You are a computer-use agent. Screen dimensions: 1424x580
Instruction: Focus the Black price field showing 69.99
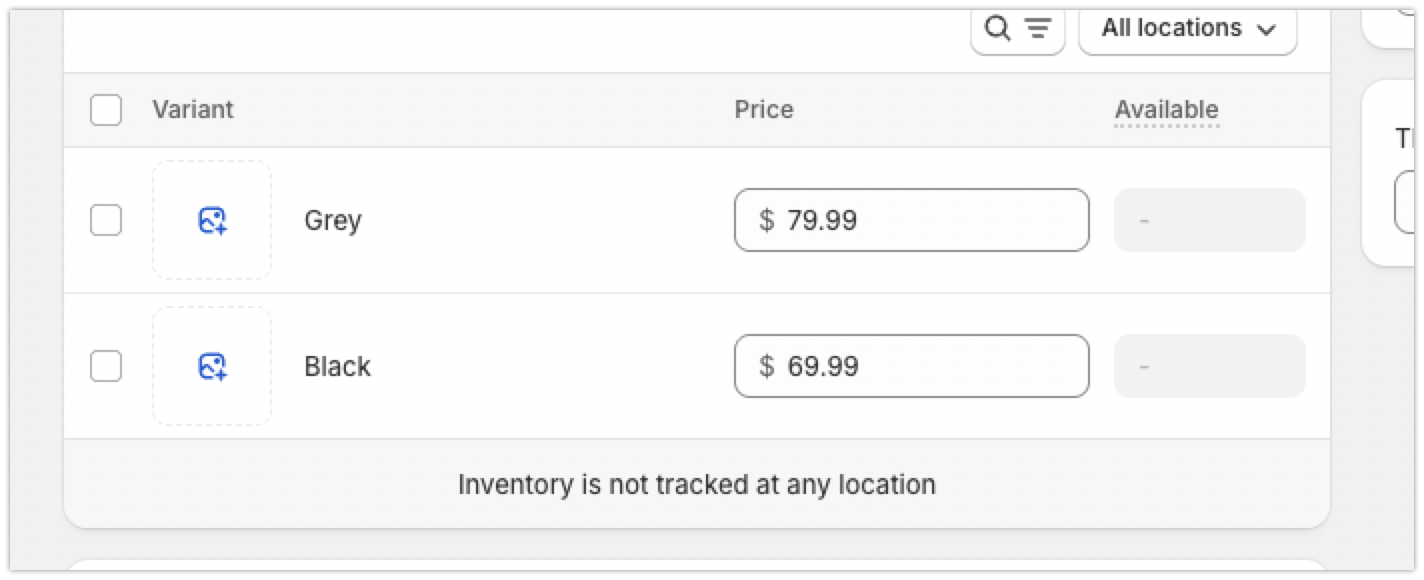930,366
